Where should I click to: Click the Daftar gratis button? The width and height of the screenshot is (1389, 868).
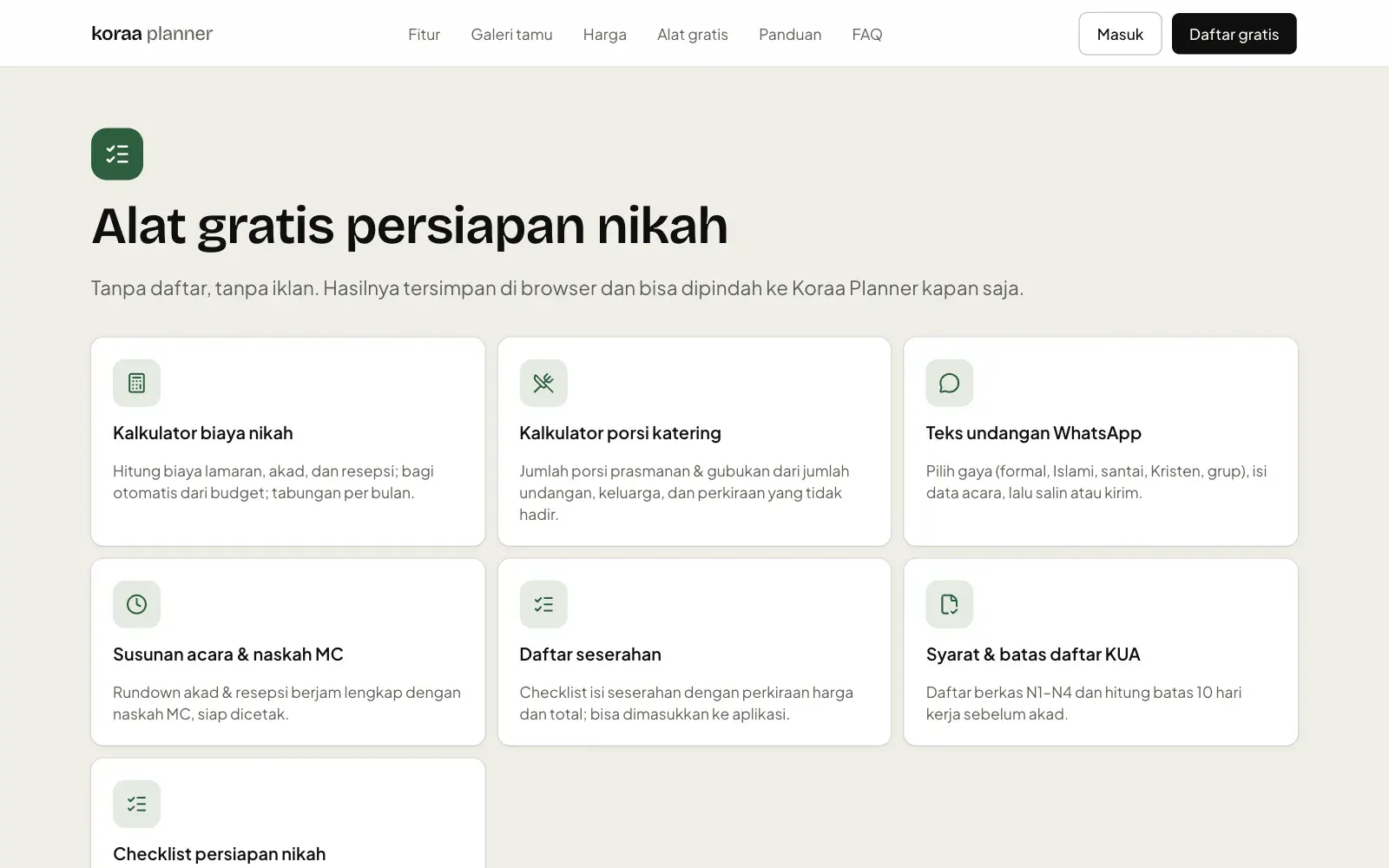(x=1234, y=34)
